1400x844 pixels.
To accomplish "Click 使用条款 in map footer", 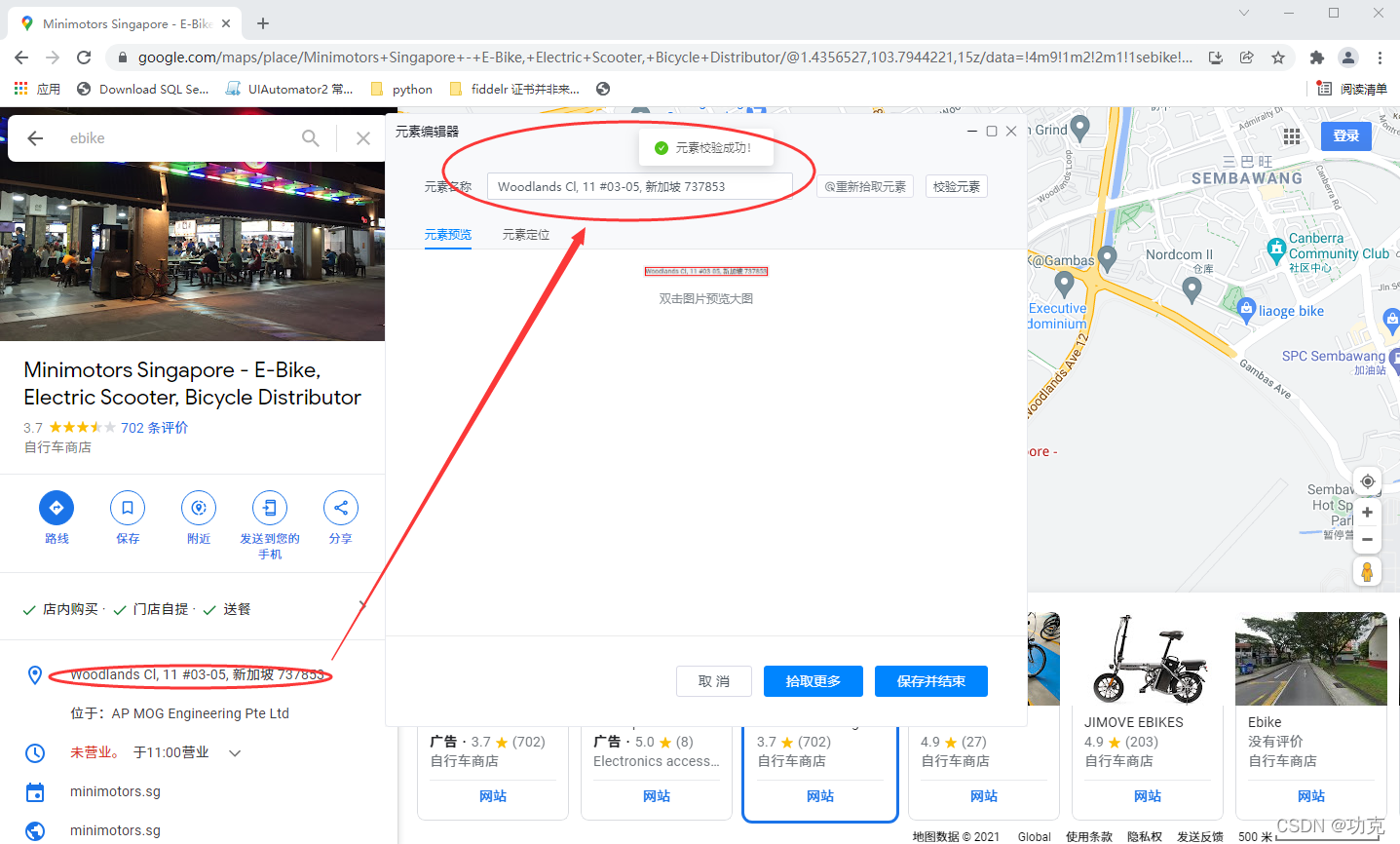I will pyautogui.click(x=1089, y=836).
